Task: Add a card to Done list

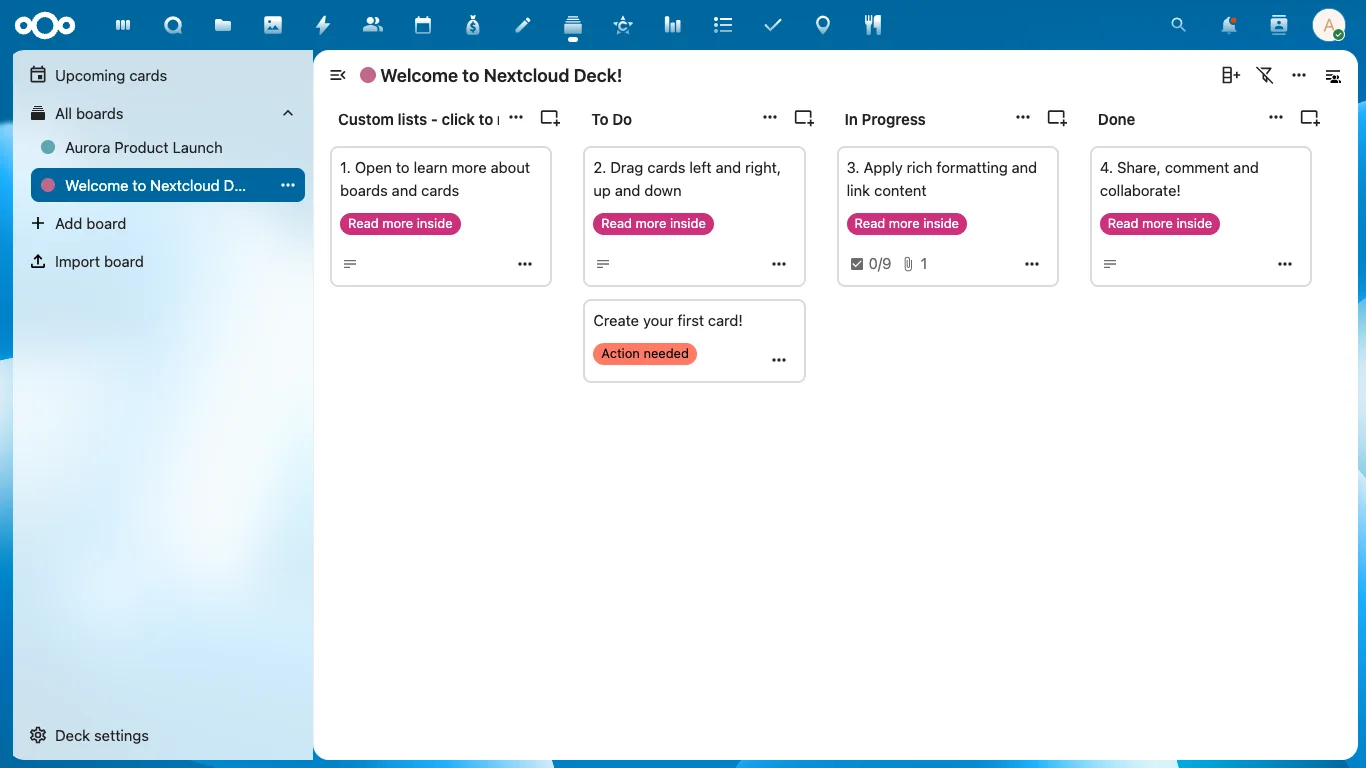Action: pyautogui.click(x=1310, y=118)
